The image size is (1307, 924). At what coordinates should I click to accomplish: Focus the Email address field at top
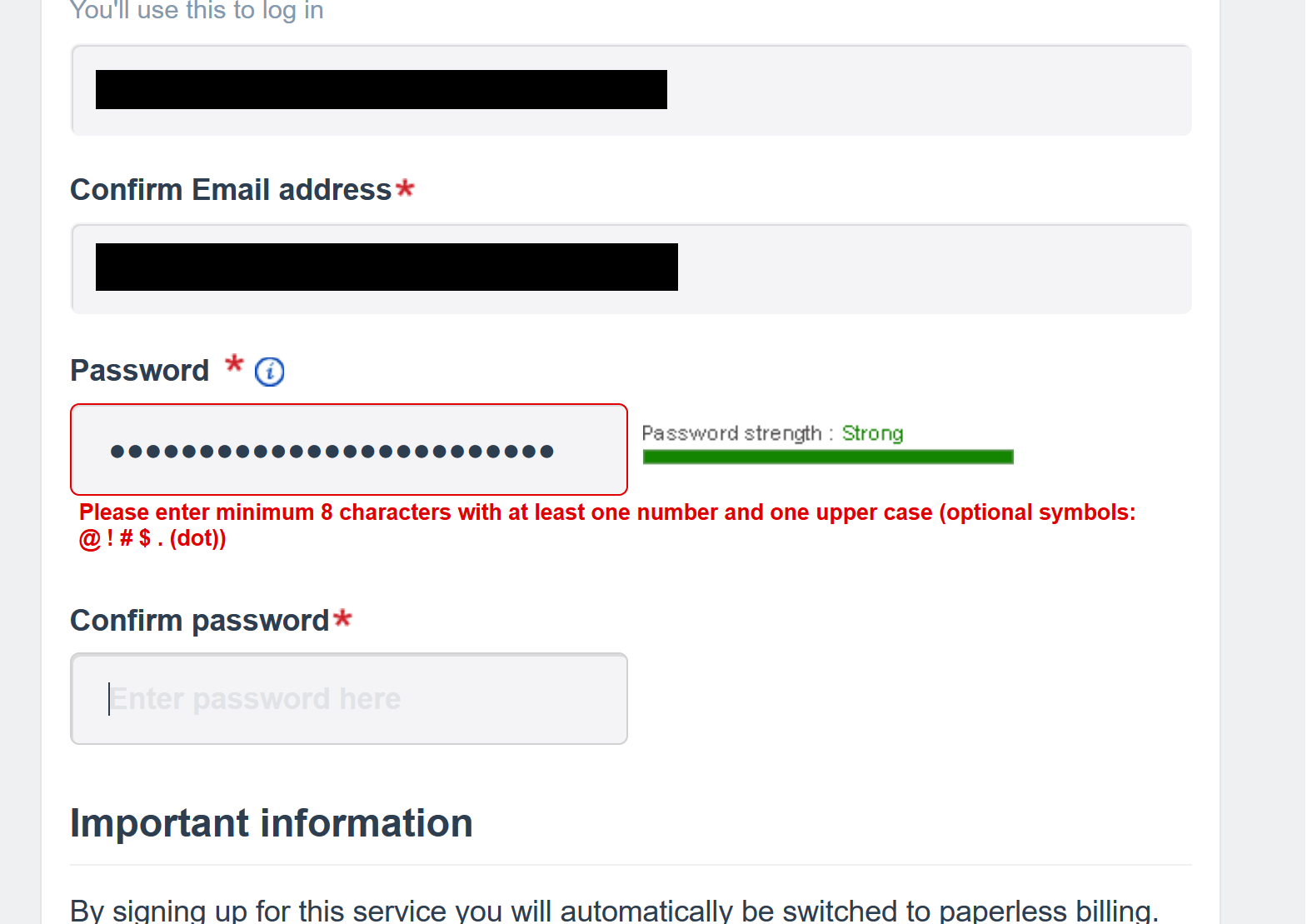pos(916,90)
